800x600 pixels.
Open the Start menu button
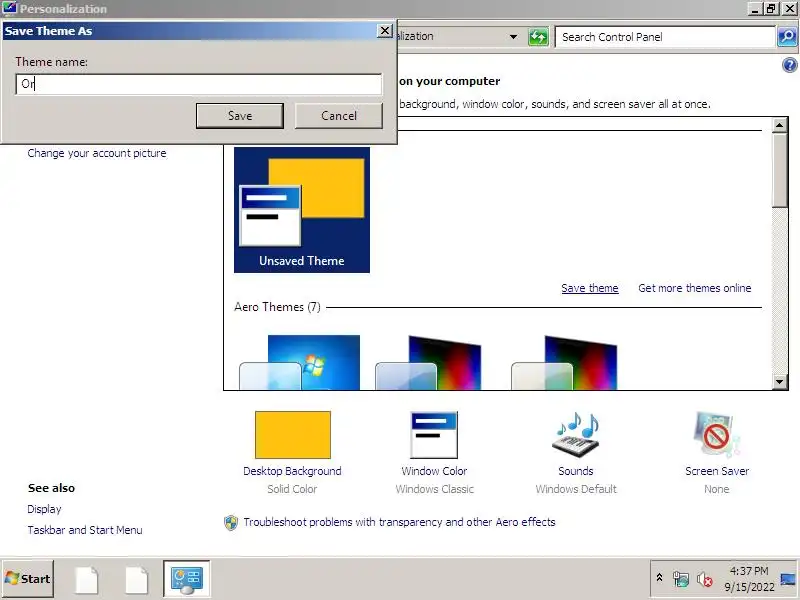[28, 579]
